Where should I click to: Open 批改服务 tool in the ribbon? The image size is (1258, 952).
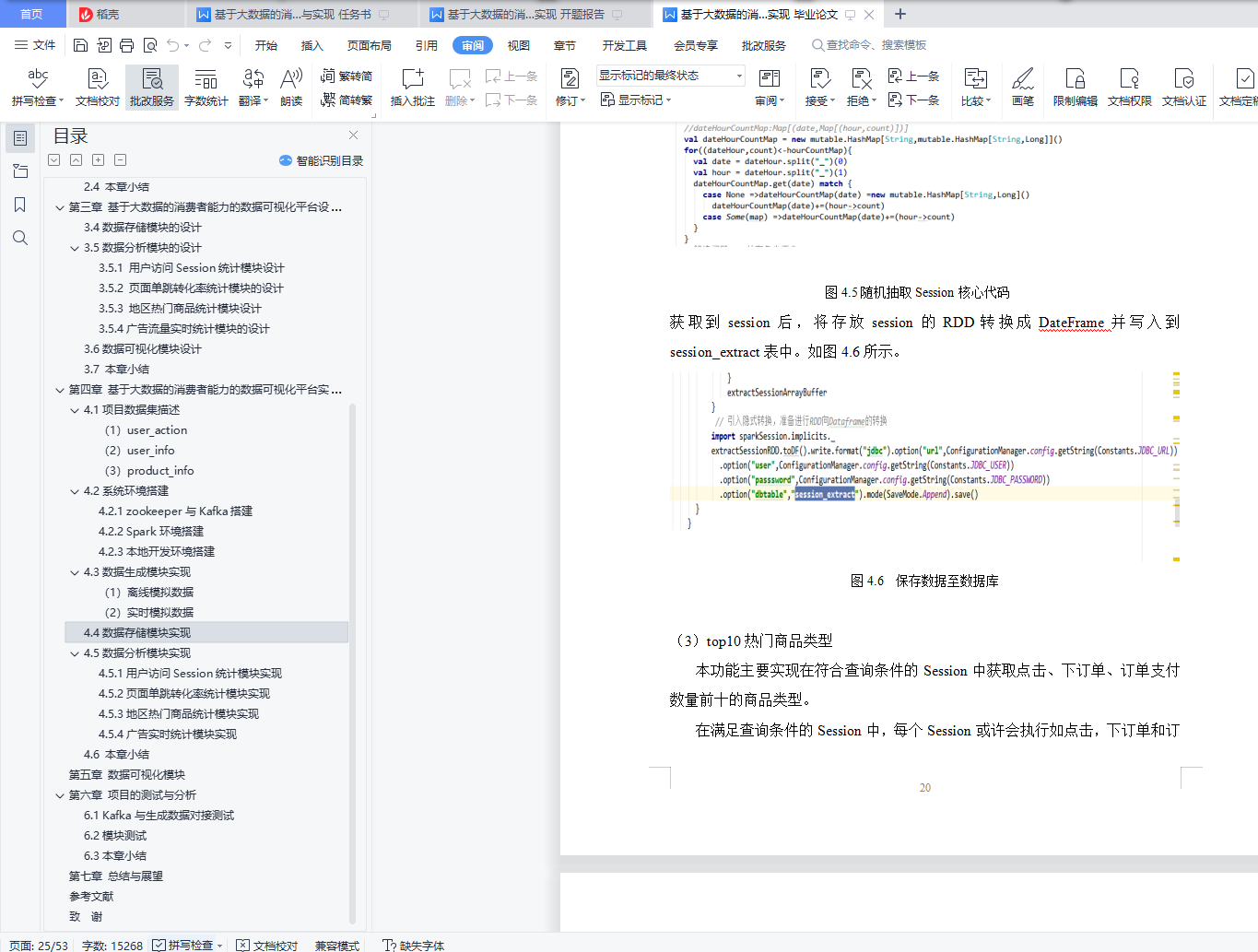click(152, 87)
